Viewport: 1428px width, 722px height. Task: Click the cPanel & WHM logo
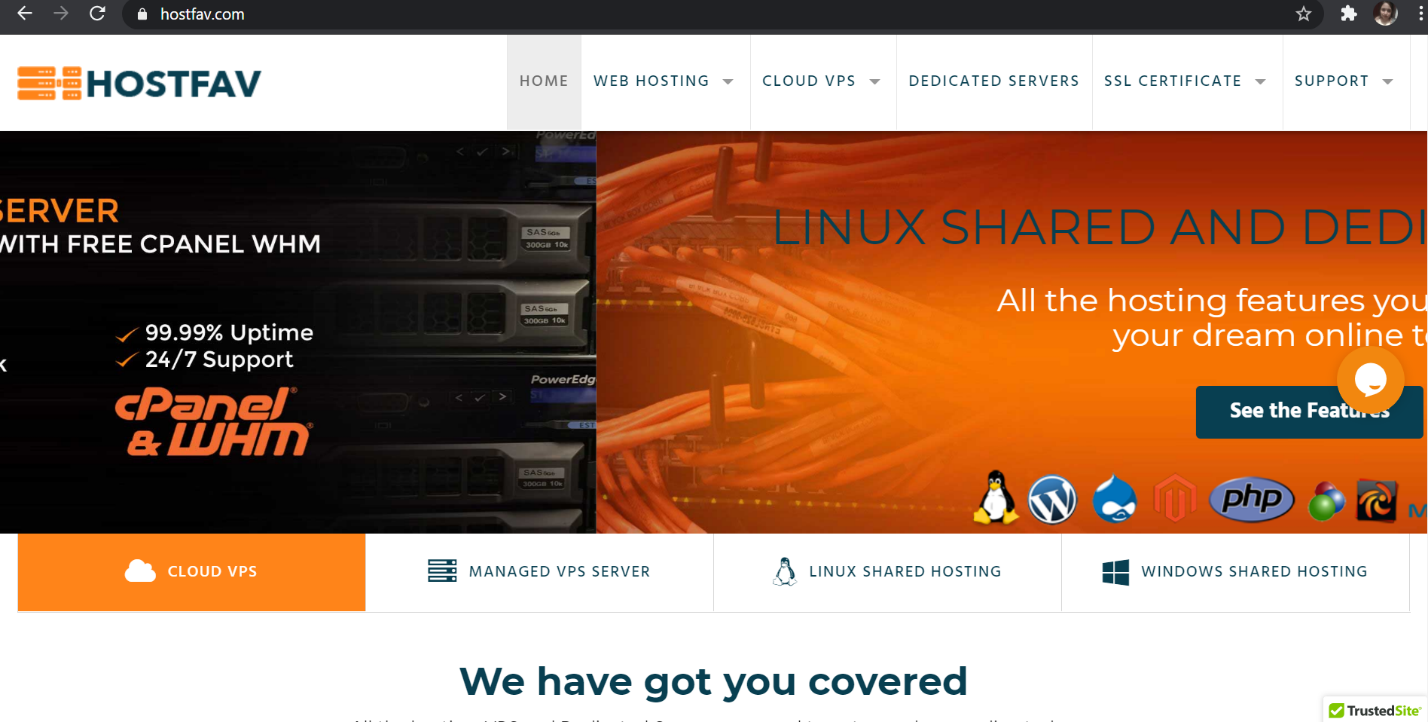(214, 423)
